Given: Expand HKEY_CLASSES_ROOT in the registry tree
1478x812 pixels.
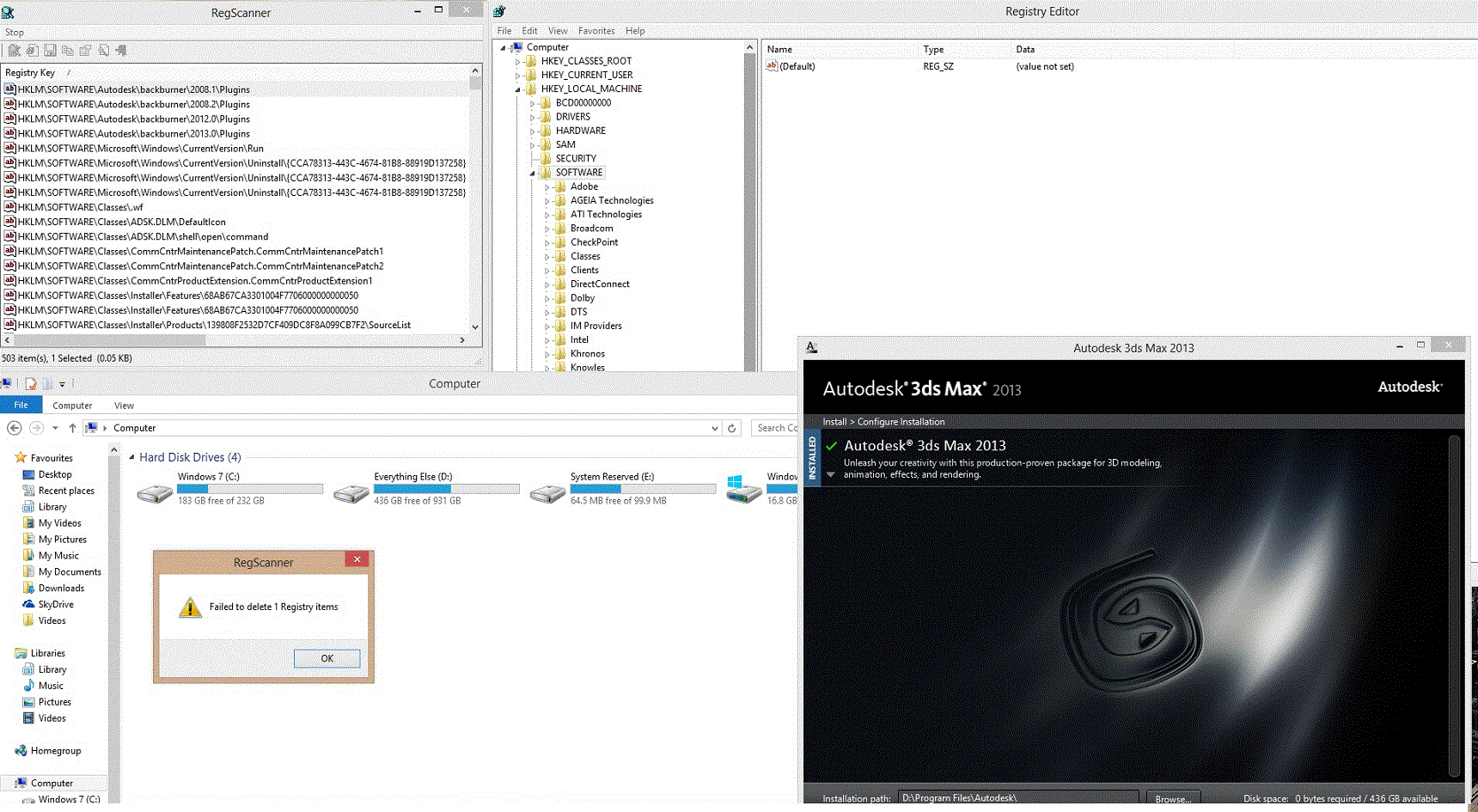Looking at the screenshot, I should click(517, 62).
